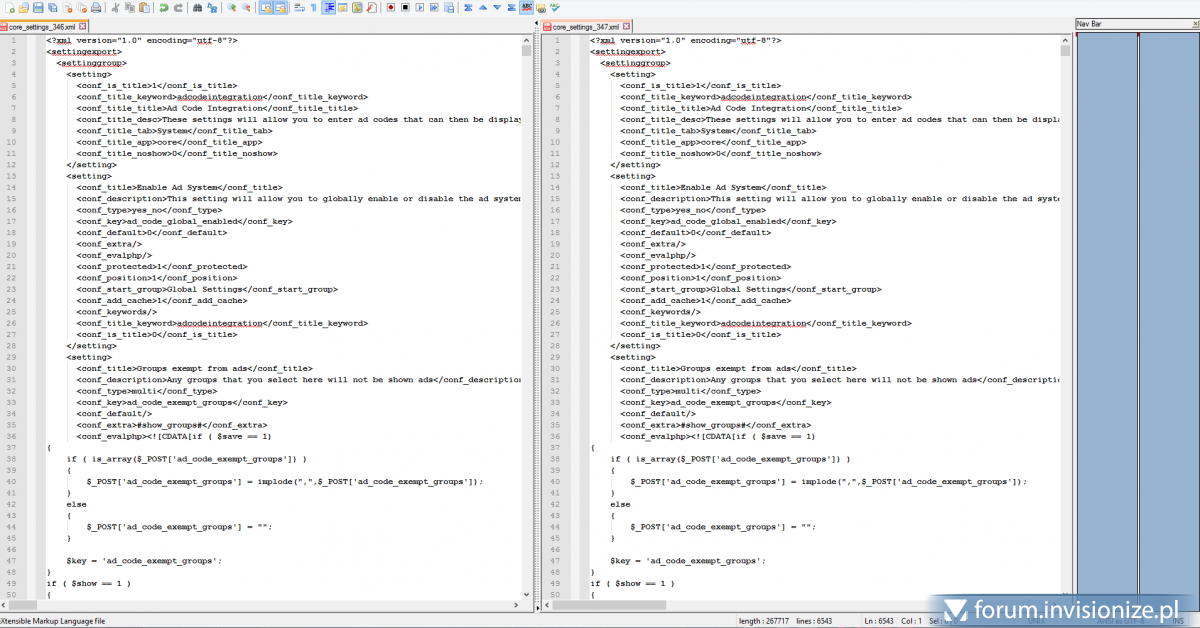1200x628 pixels.
Task: Switch to core_settings_346.xml tab
Action: click(x=40, y=26)
